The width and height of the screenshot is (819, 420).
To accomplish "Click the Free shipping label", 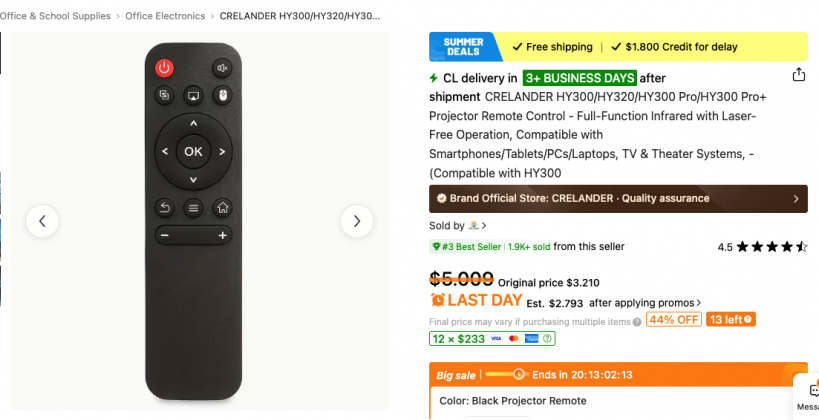I will coord(551,47).
